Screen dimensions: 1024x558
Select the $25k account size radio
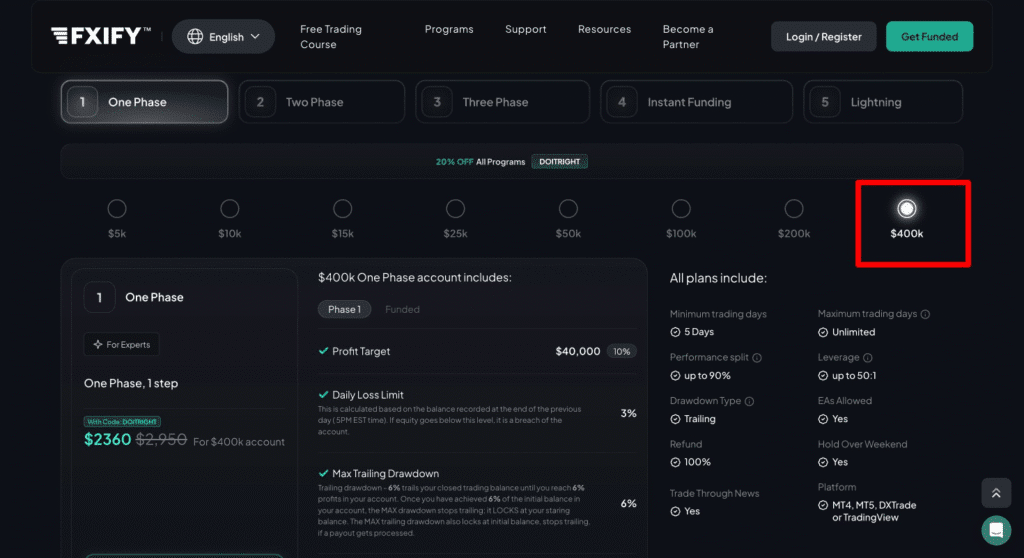(455, 209)
